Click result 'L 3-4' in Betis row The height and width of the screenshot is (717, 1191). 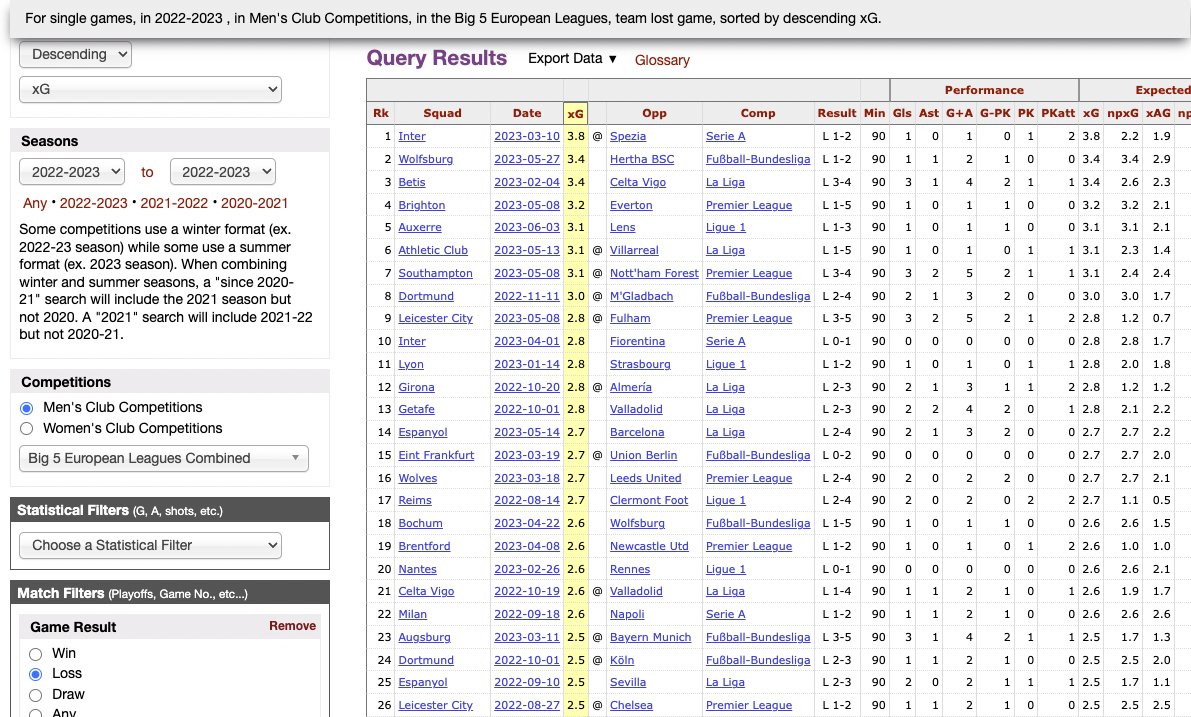click(x=837, y=182)
